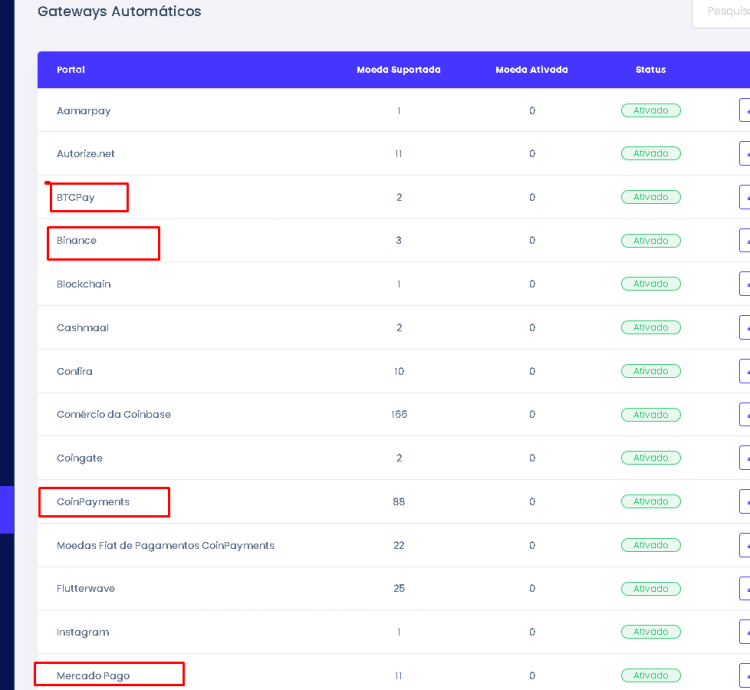Click the Status column header
The image size is (750, 690).
pos(650,70)
